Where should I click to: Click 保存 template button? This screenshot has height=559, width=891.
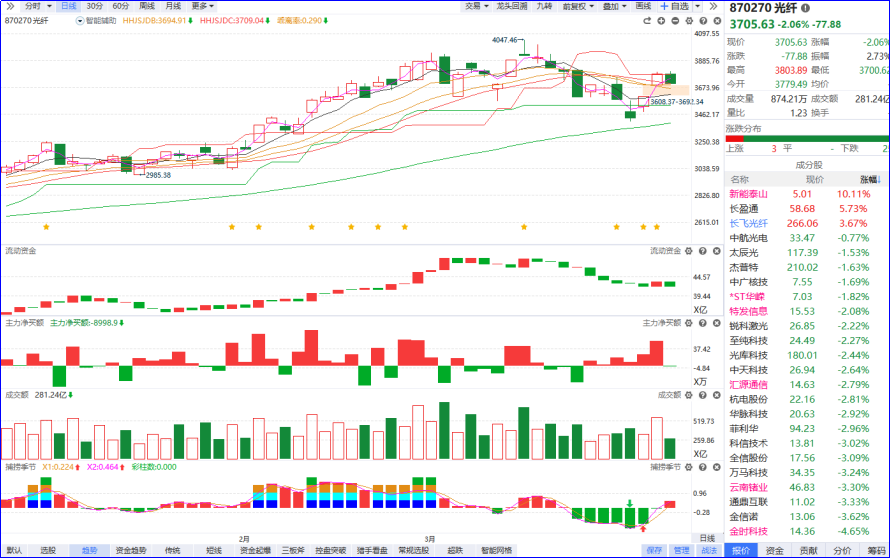click(655, 550)
